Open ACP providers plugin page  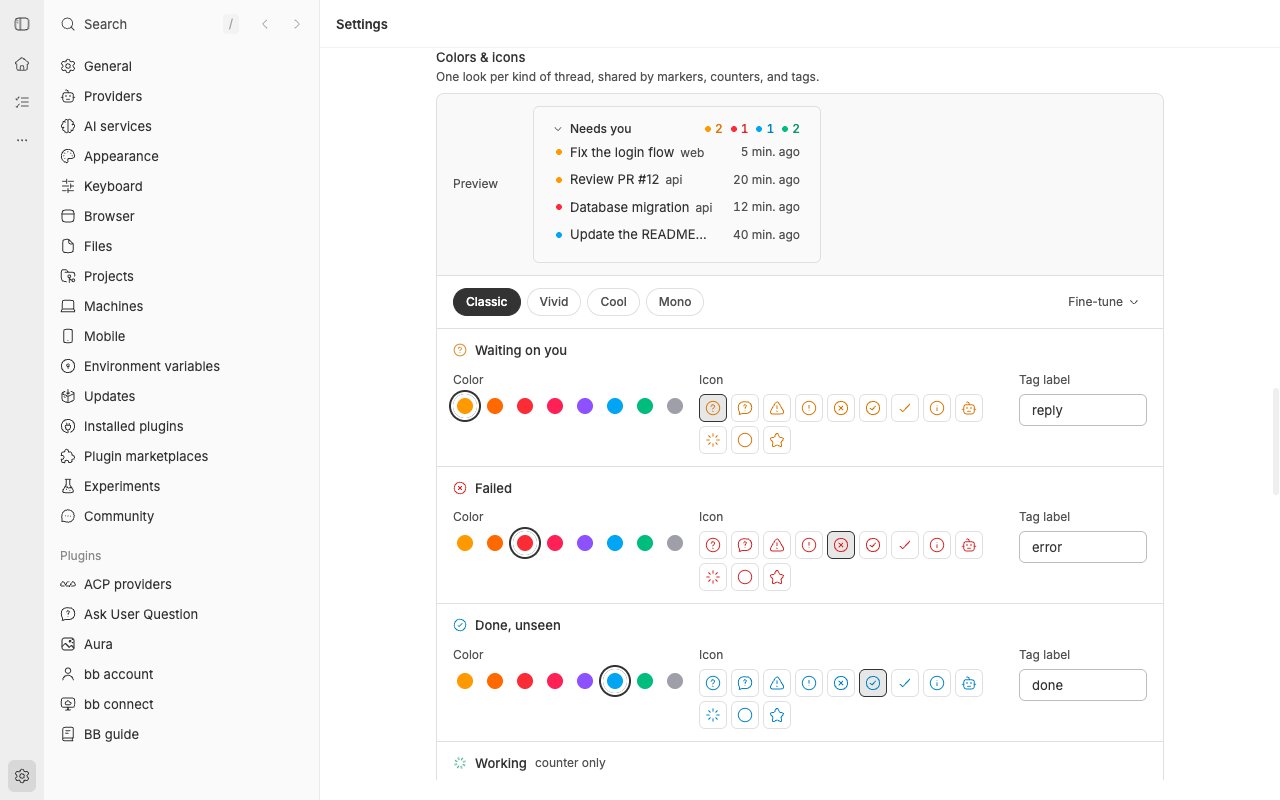tap(184, 584)
